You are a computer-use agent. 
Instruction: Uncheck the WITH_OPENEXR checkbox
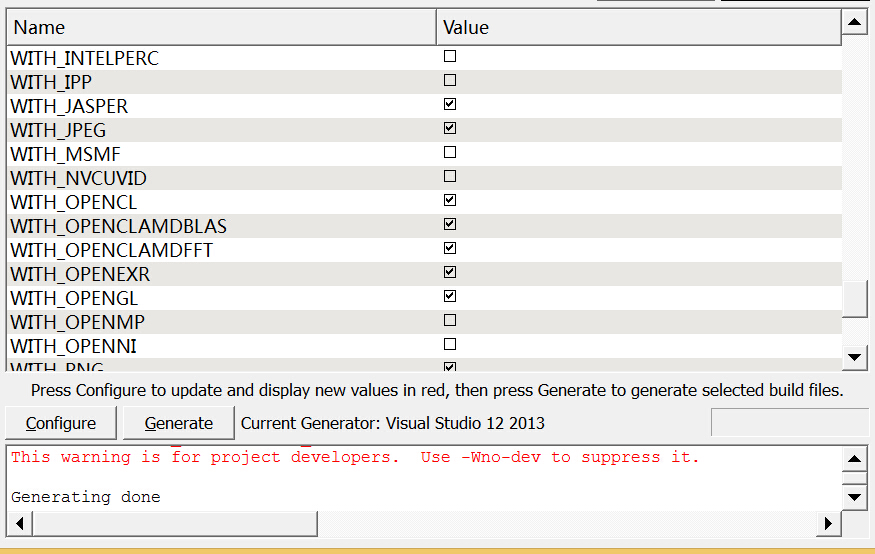(450, 272)
